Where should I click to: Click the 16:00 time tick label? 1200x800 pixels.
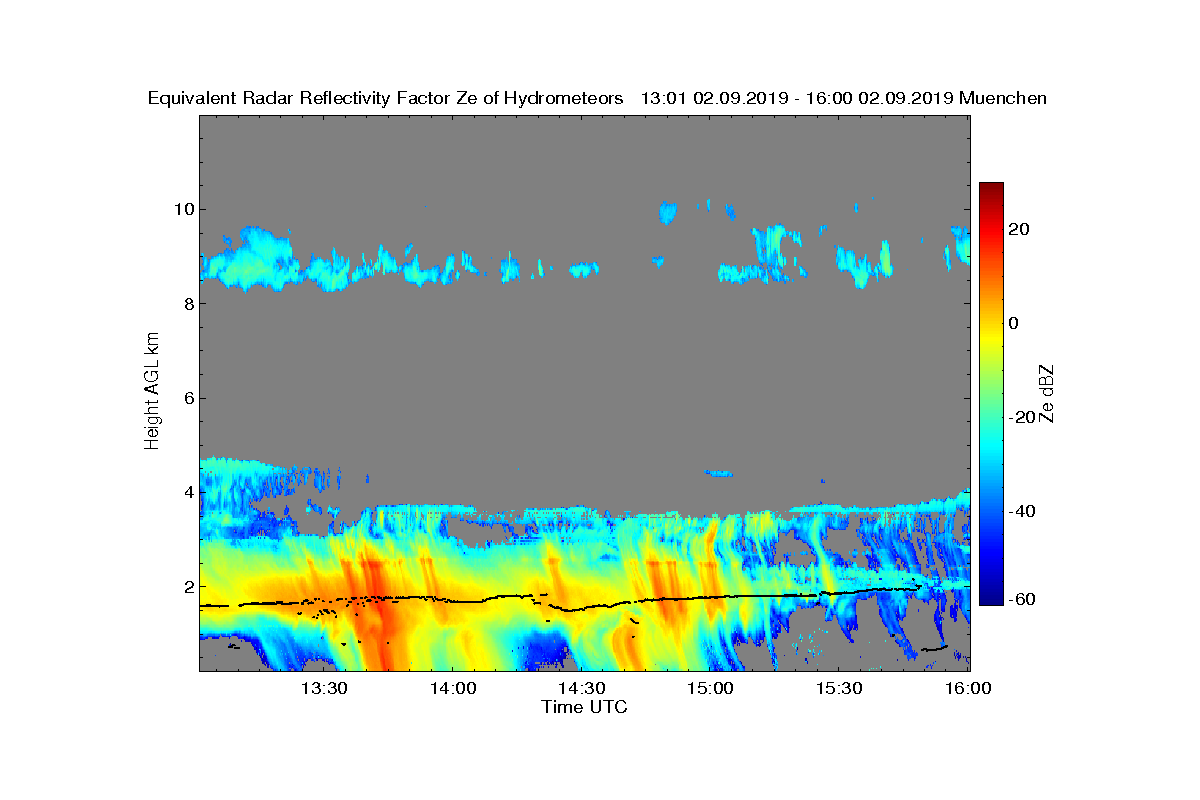(x=969, y=689)
